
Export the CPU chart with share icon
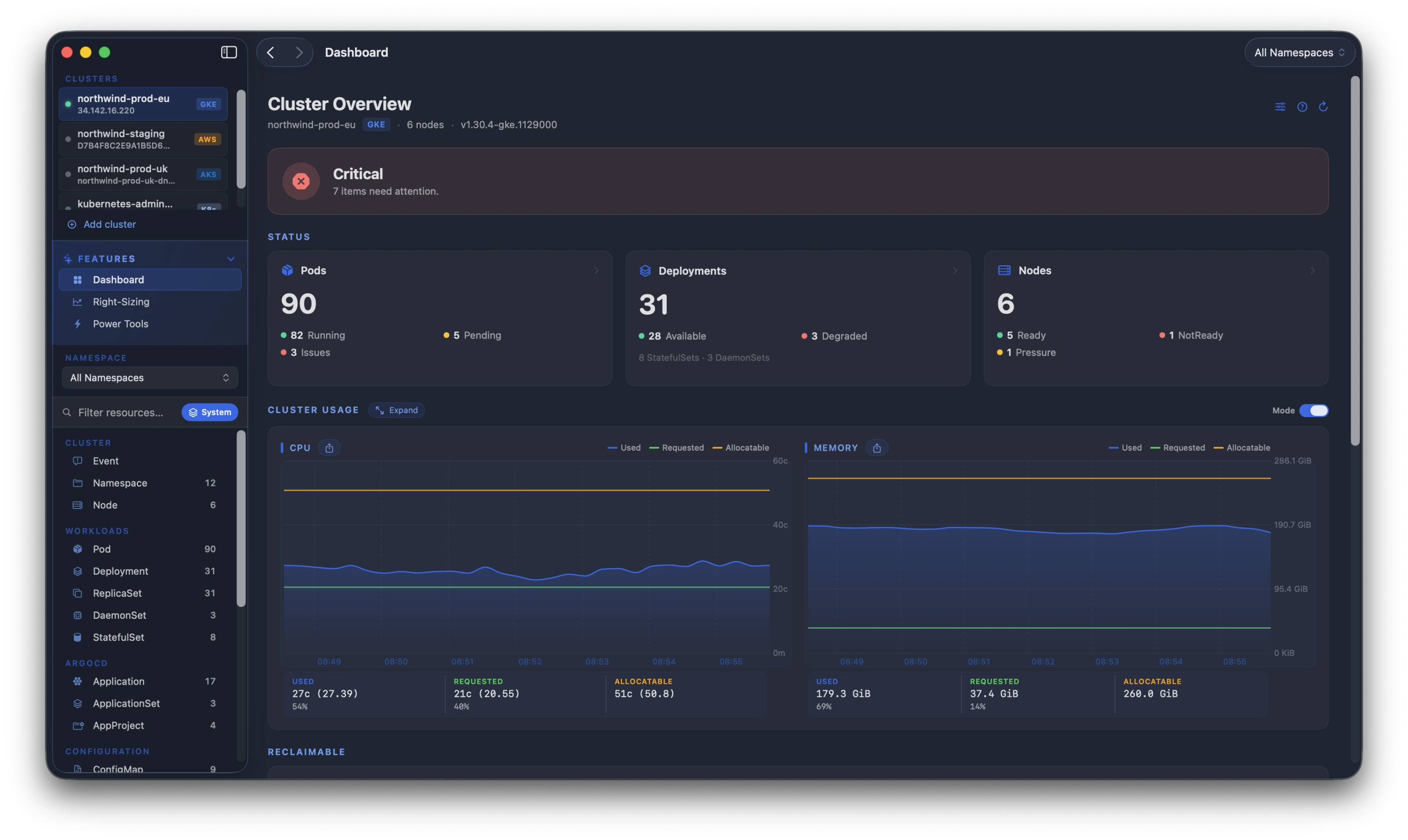pos(329,448)
